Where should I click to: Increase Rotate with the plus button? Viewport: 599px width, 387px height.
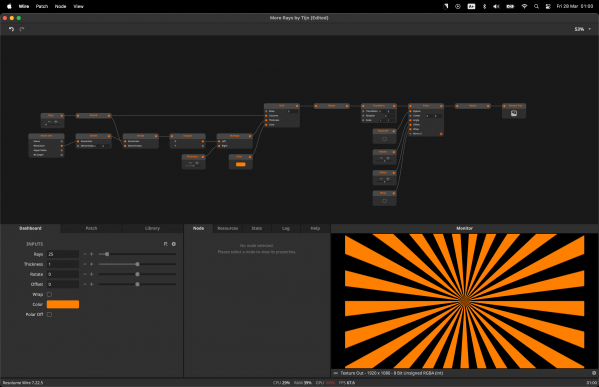click(x=91, y=274)
